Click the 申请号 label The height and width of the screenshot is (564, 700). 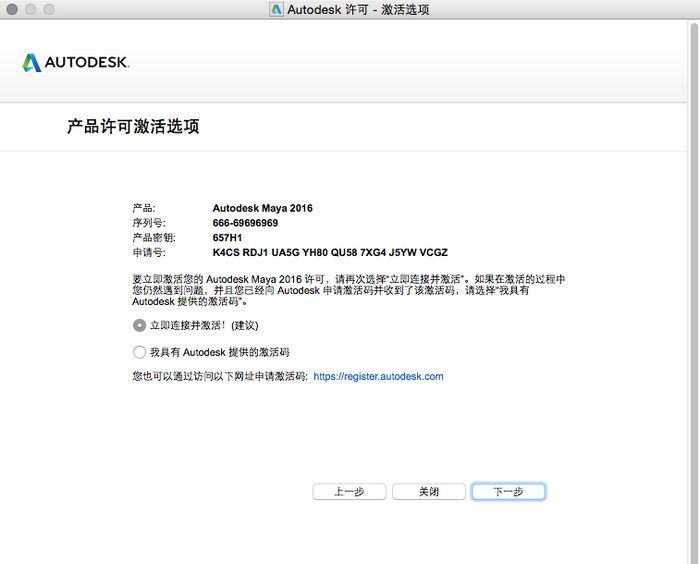coord(149,252)
